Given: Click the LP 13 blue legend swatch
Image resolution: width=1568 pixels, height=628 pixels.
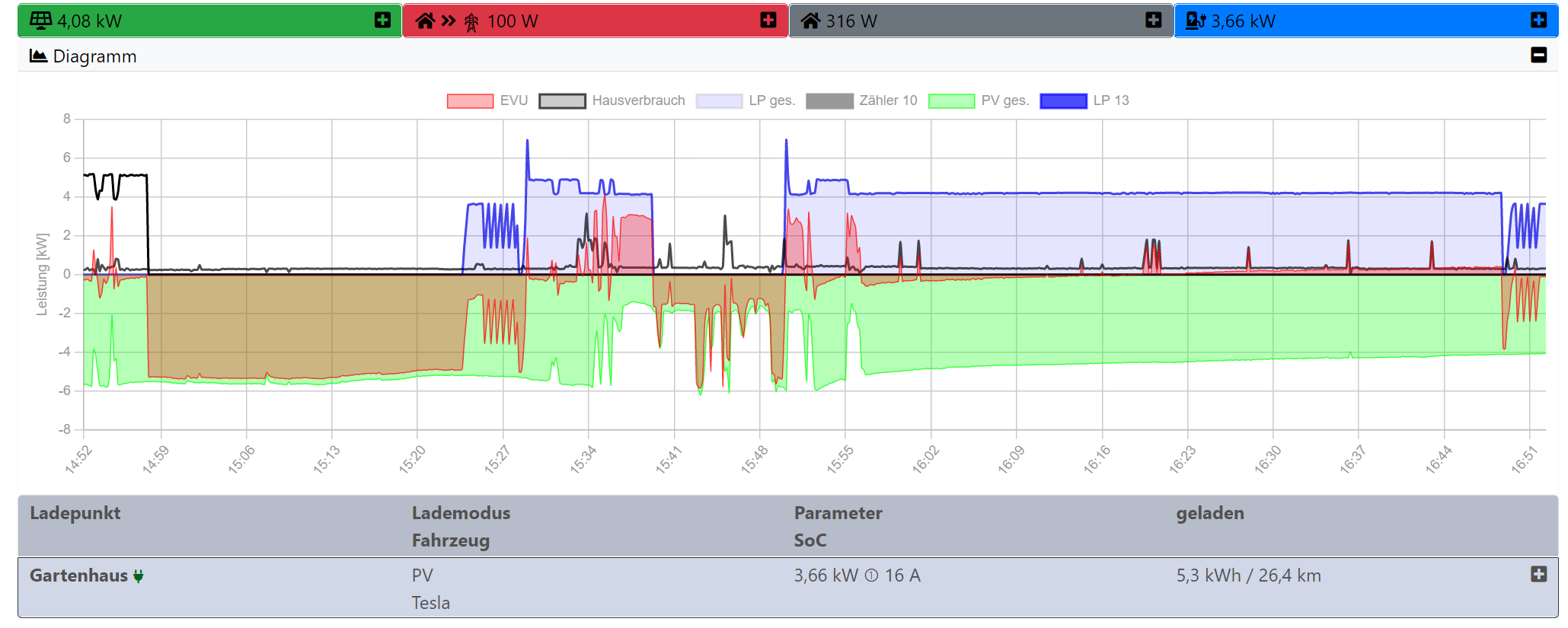Looking at the screenshot, I should [x=1063, y=101].
